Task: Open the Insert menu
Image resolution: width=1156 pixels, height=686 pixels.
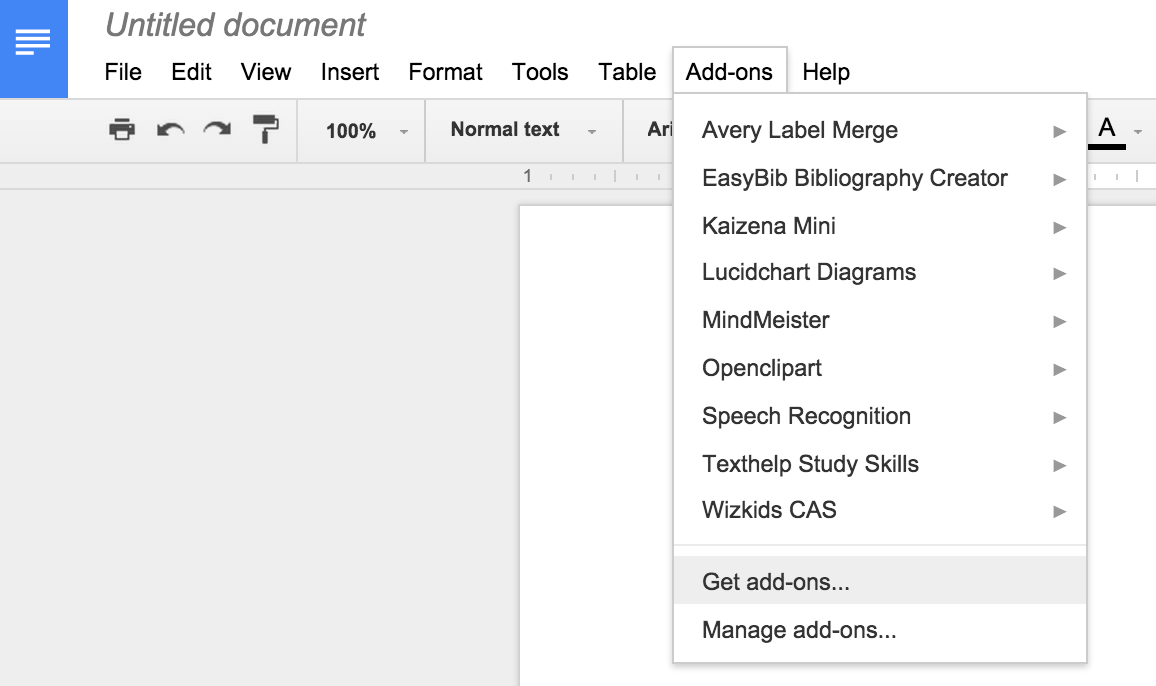Action: (349, 72)
